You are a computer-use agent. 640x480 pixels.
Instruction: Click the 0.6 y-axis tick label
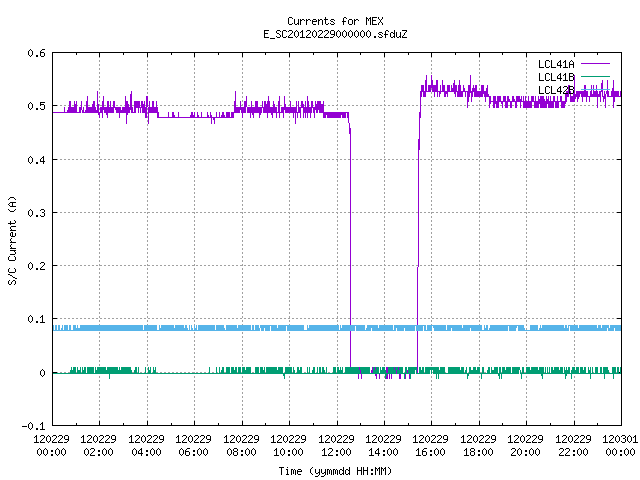pyautogui.click(x=37, y=53)
